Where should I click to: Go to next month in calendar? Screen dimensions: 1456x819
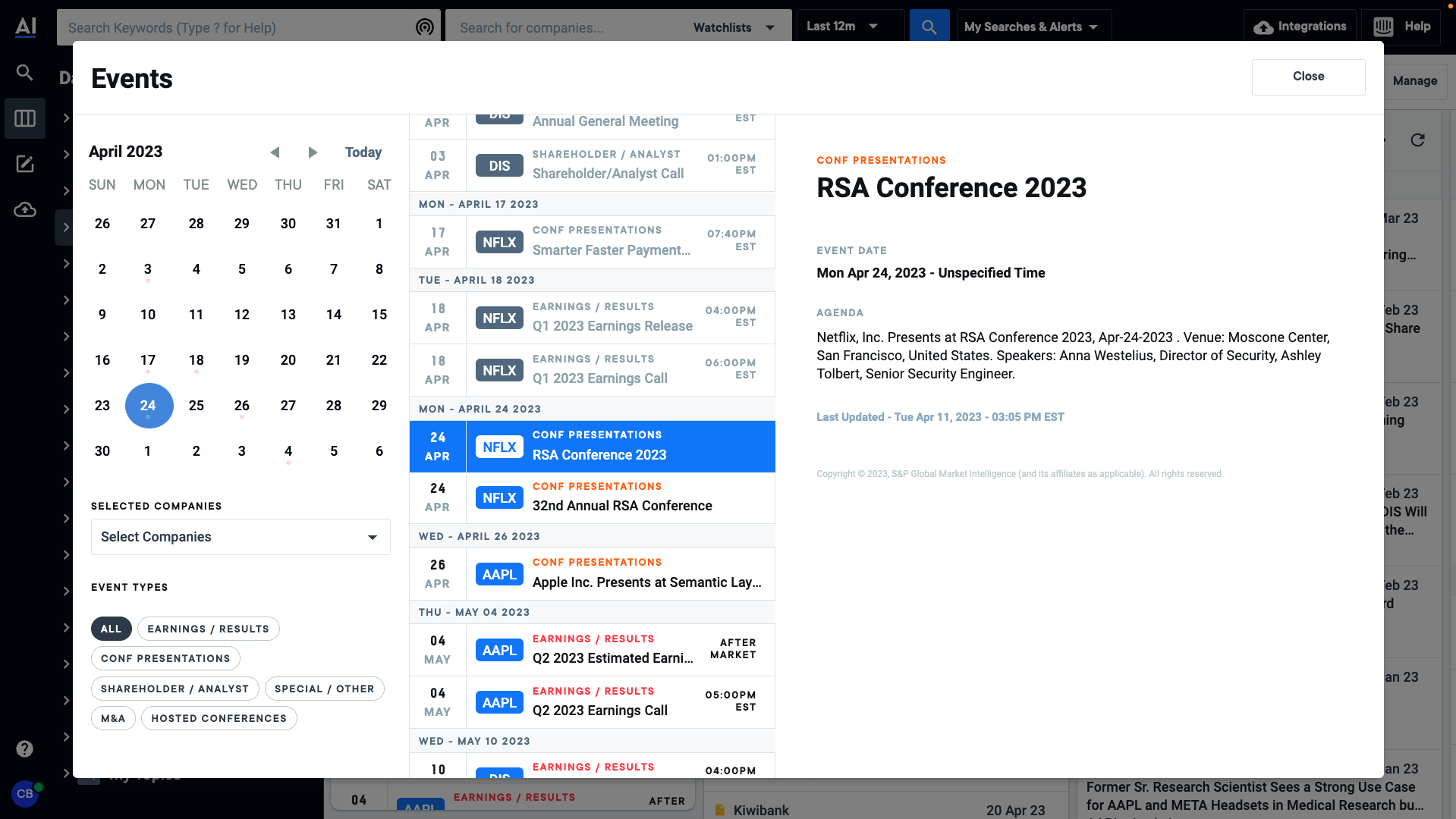(x=313, y=152)
